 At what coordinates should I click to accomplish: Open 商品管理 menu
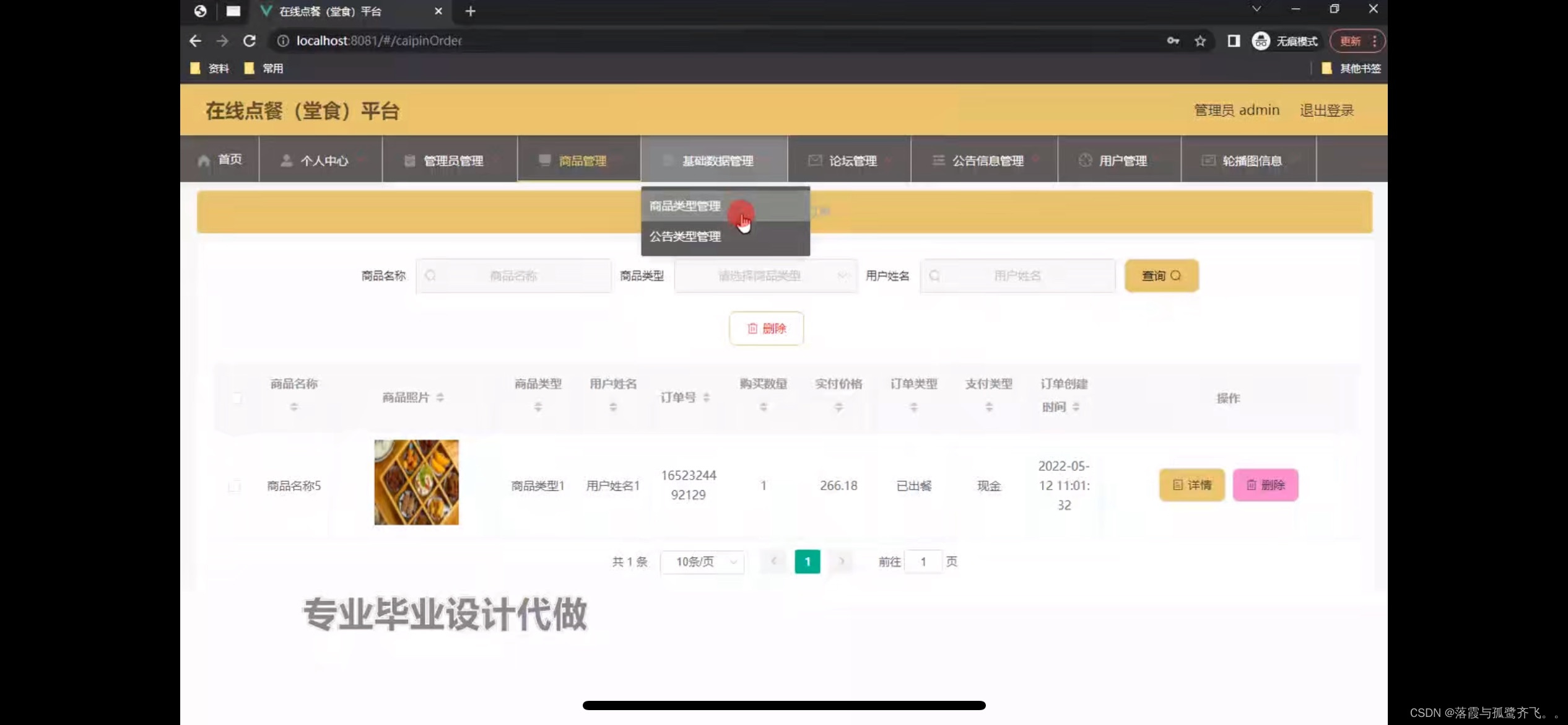(x=579, y=160)
